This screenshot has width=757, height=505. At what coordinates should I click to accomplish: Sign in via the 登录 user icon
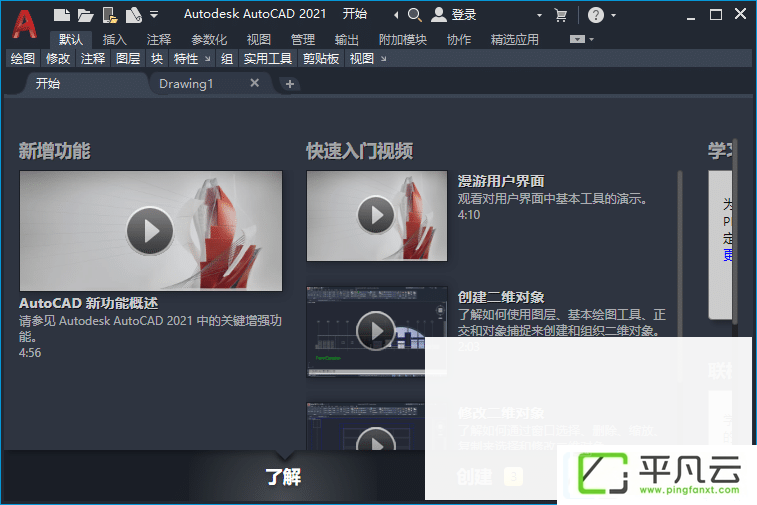click(454, 15)
